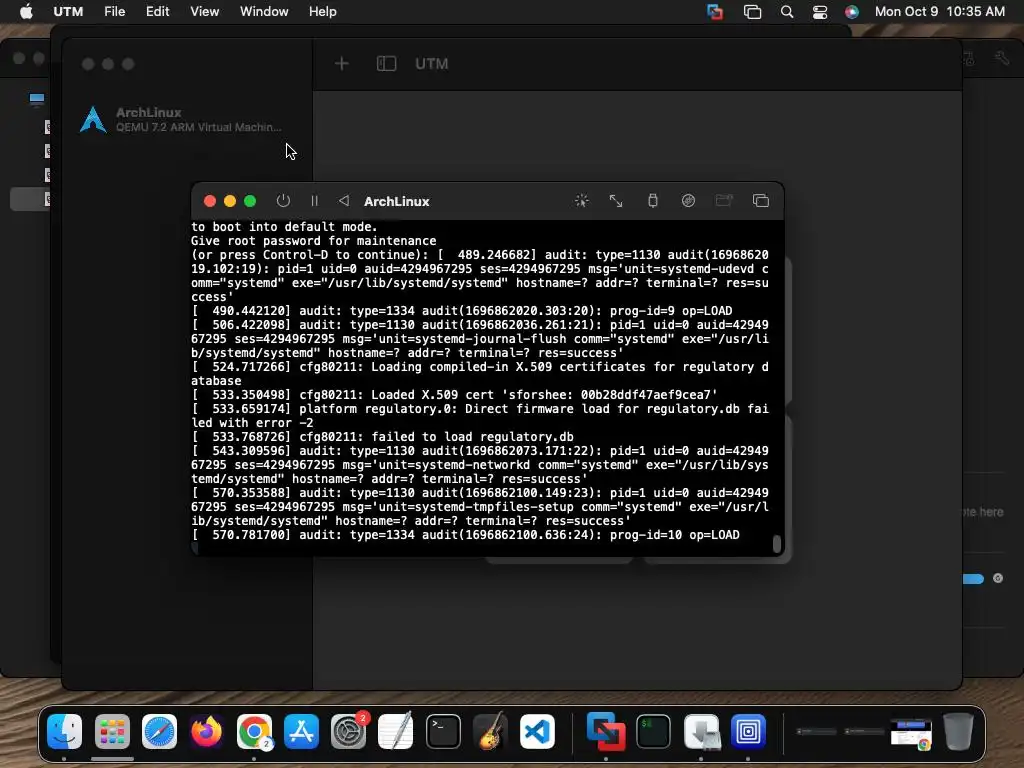Open the Window menu
The width and height of the screenshot is (1024, 768).
click(264, 11)
